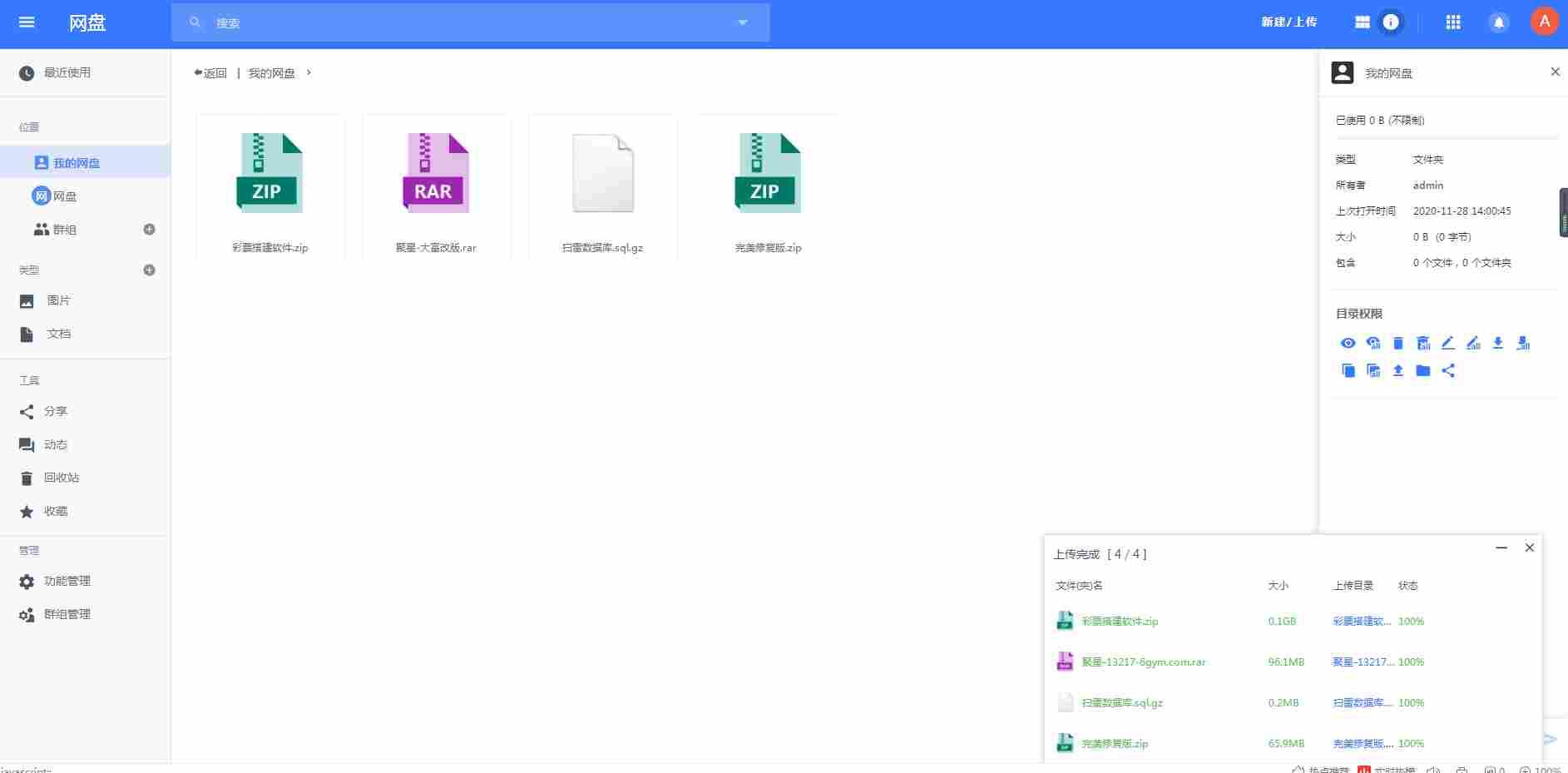
Task: Click the upload permission arrow icon
Action: coord(1398,370)
